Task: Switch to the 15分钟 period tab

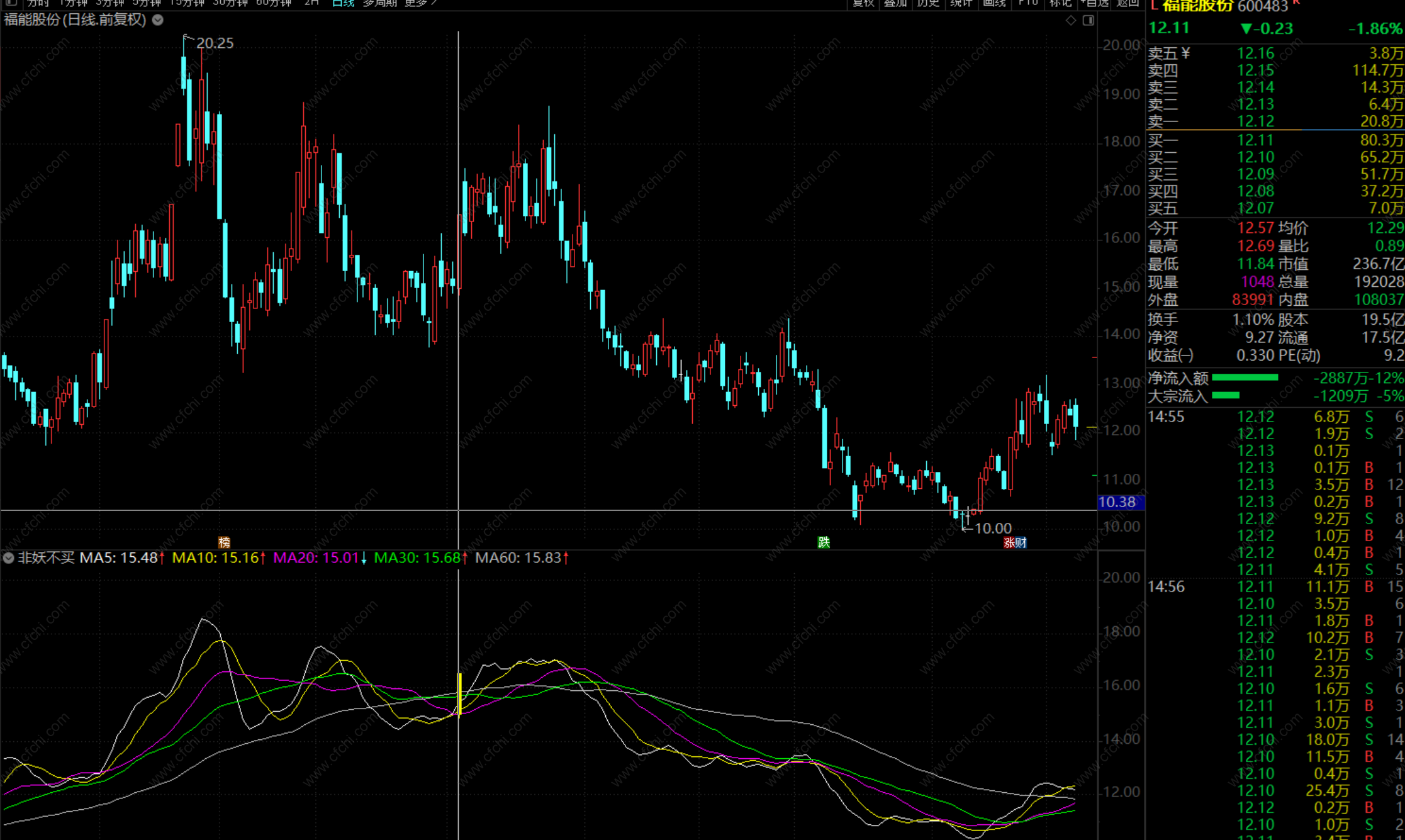Action: [x=187, y=3]
